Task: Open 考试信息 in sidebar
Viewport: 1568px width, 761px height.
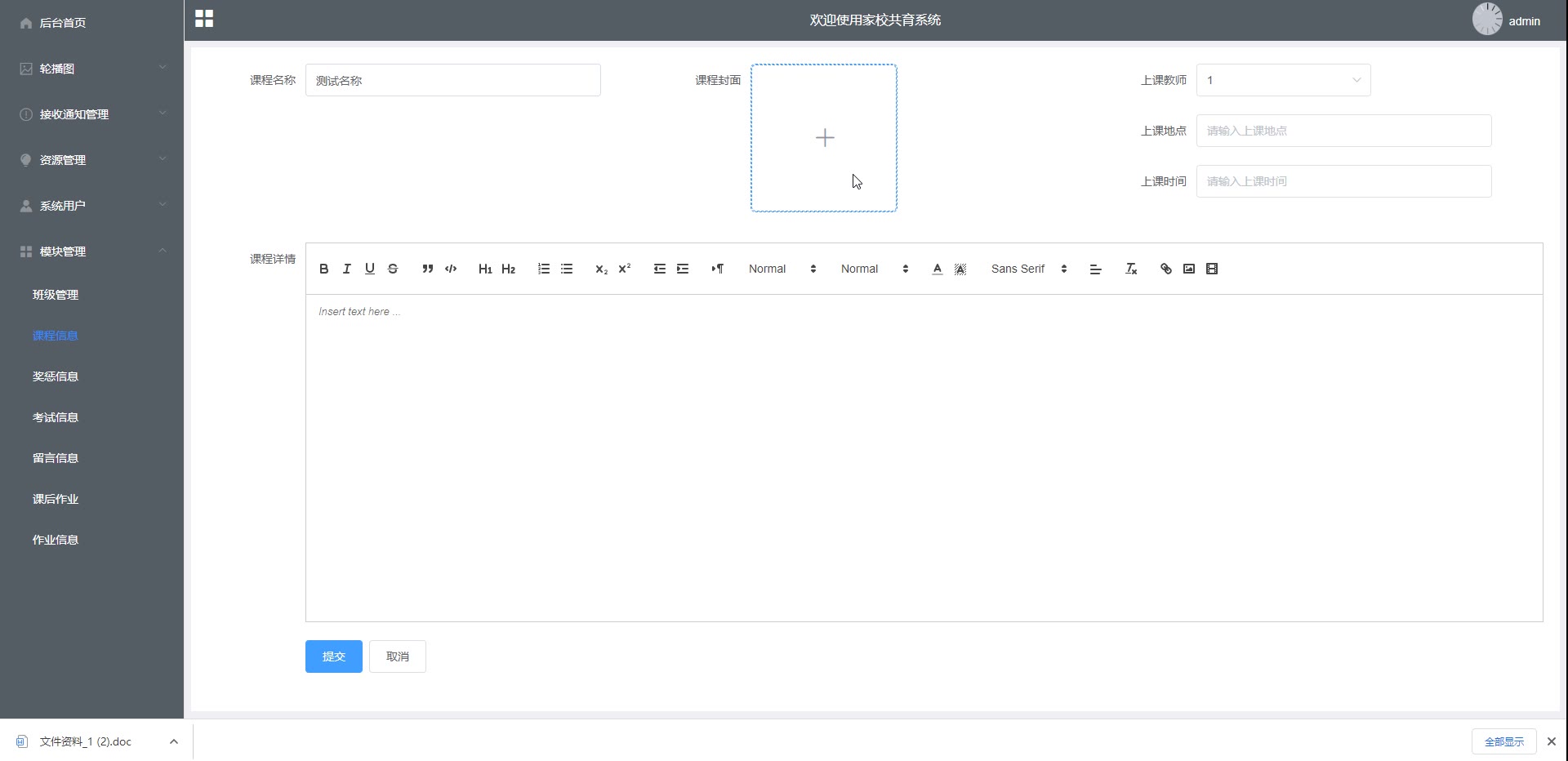Action: pyautogui.click(x=56, y=417)
